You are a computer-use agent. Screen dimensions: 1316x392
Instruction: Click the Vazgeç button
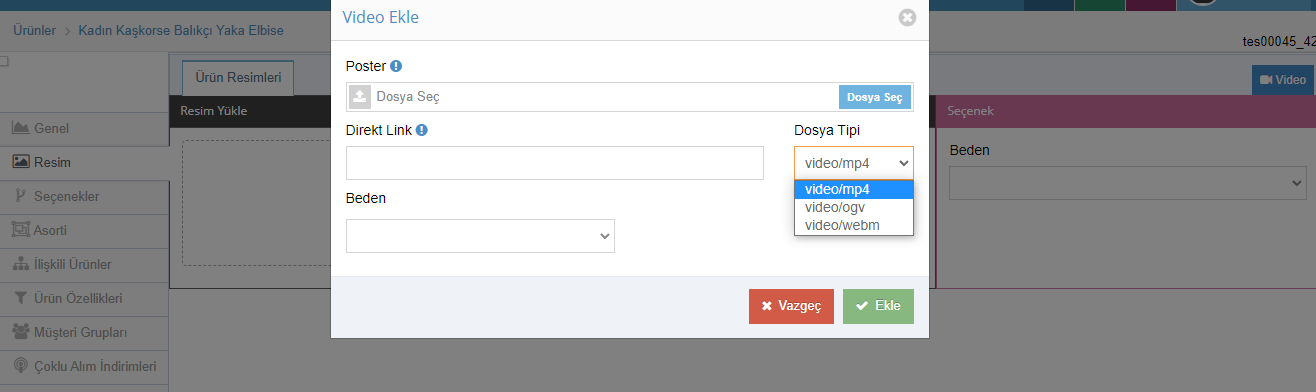click(791, 306)
